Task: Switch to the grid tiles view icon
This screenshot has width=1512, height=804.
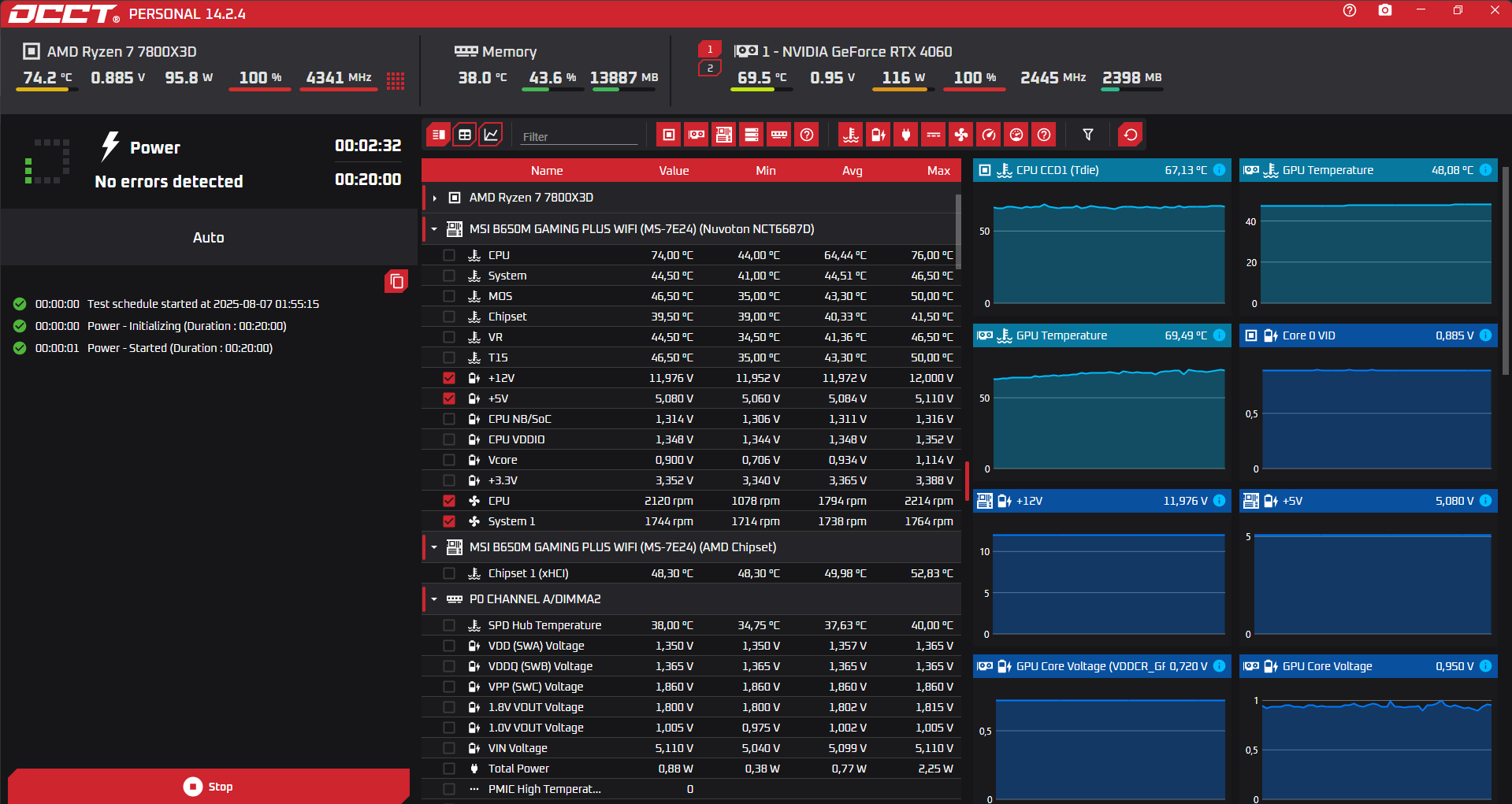Action: tap(465, 135)
